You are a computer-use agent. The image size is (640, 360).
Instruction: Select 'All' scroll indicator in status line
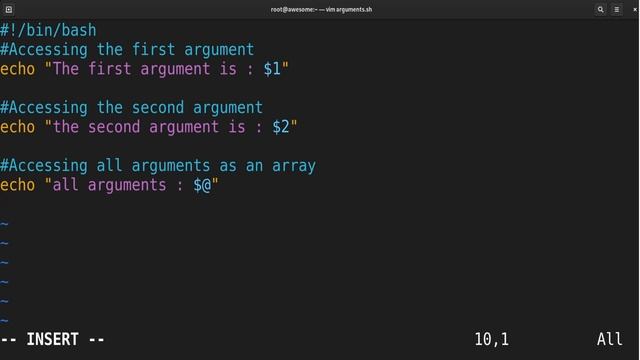point(609,339)
